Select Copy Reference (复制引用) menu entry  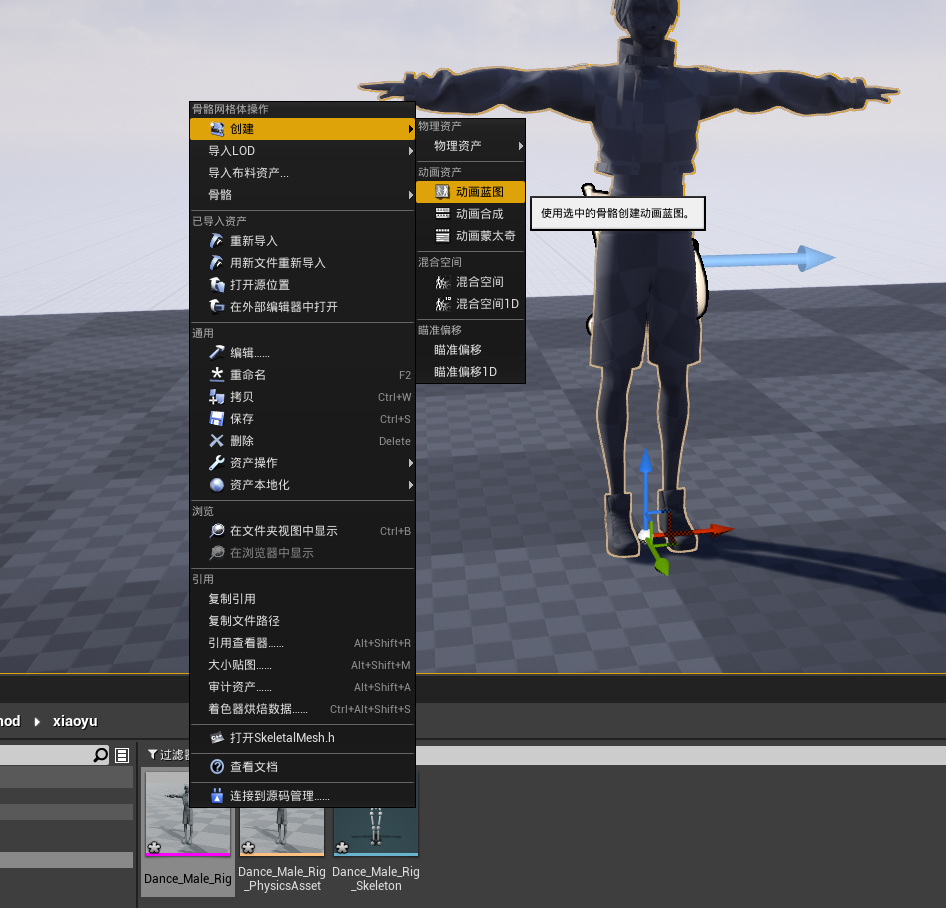[232, 599]
